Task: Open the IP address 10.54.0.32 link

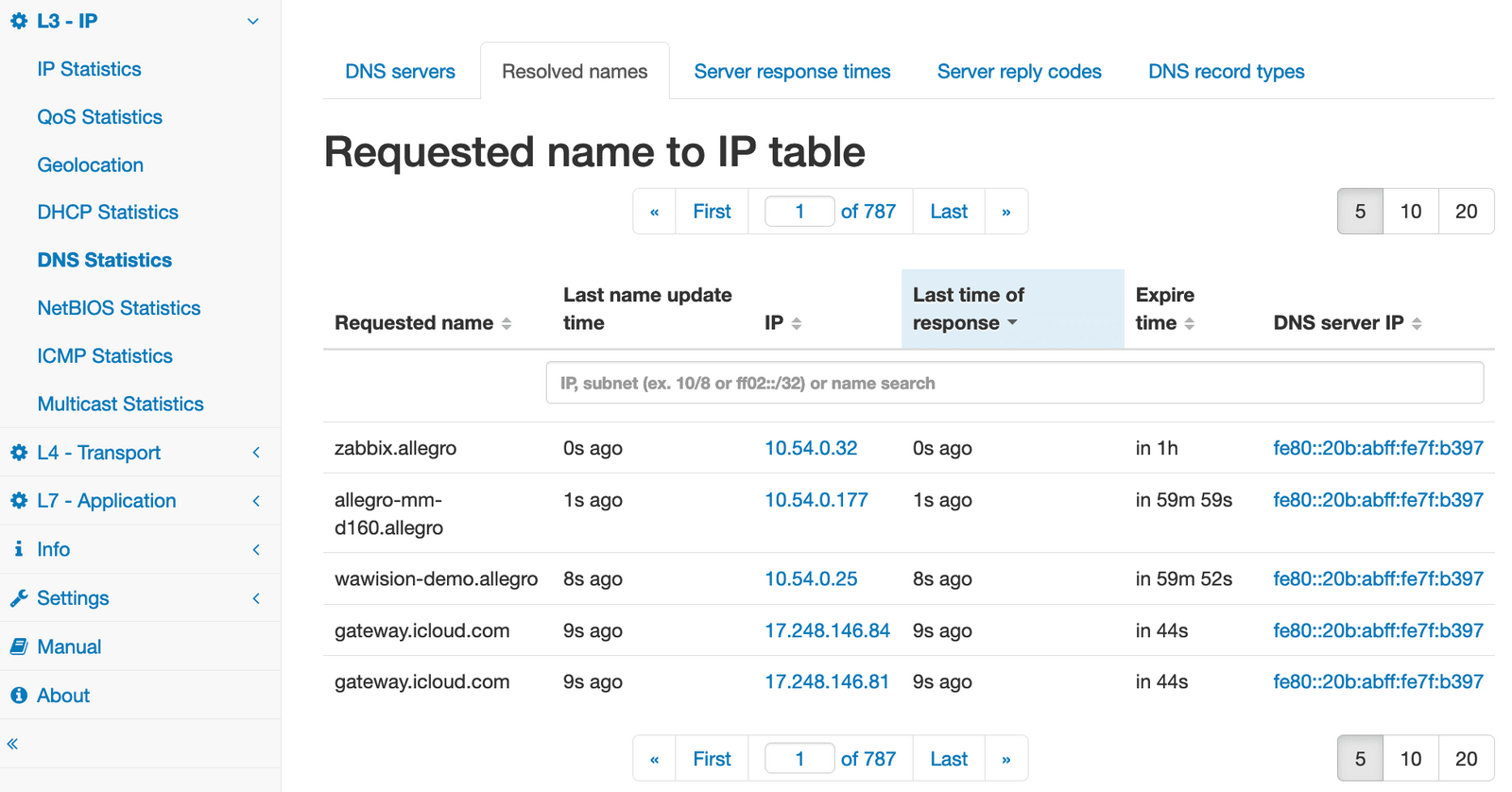Action: click(811, 448)
